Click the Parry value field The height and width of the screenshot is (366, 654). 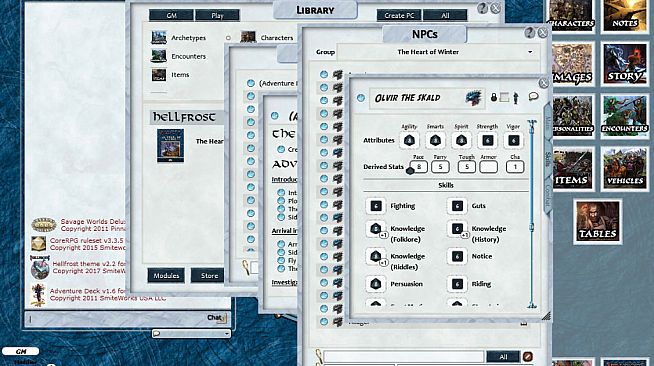tap(440, 167)
